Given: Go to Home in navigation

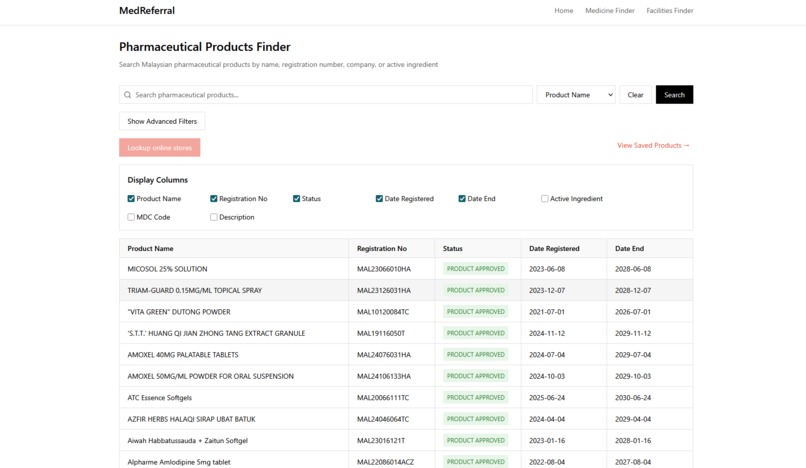Looking at the screenshot, I should coord(563,10).
